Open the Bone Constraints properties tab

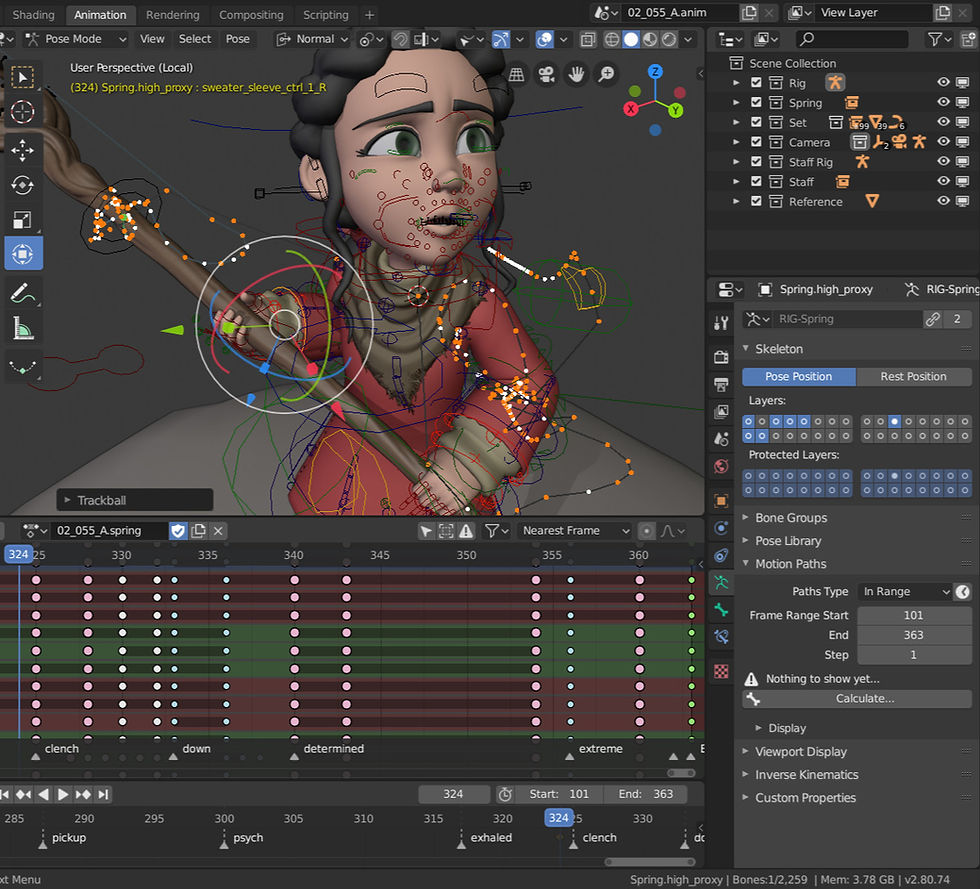click(x=721, y=636)
